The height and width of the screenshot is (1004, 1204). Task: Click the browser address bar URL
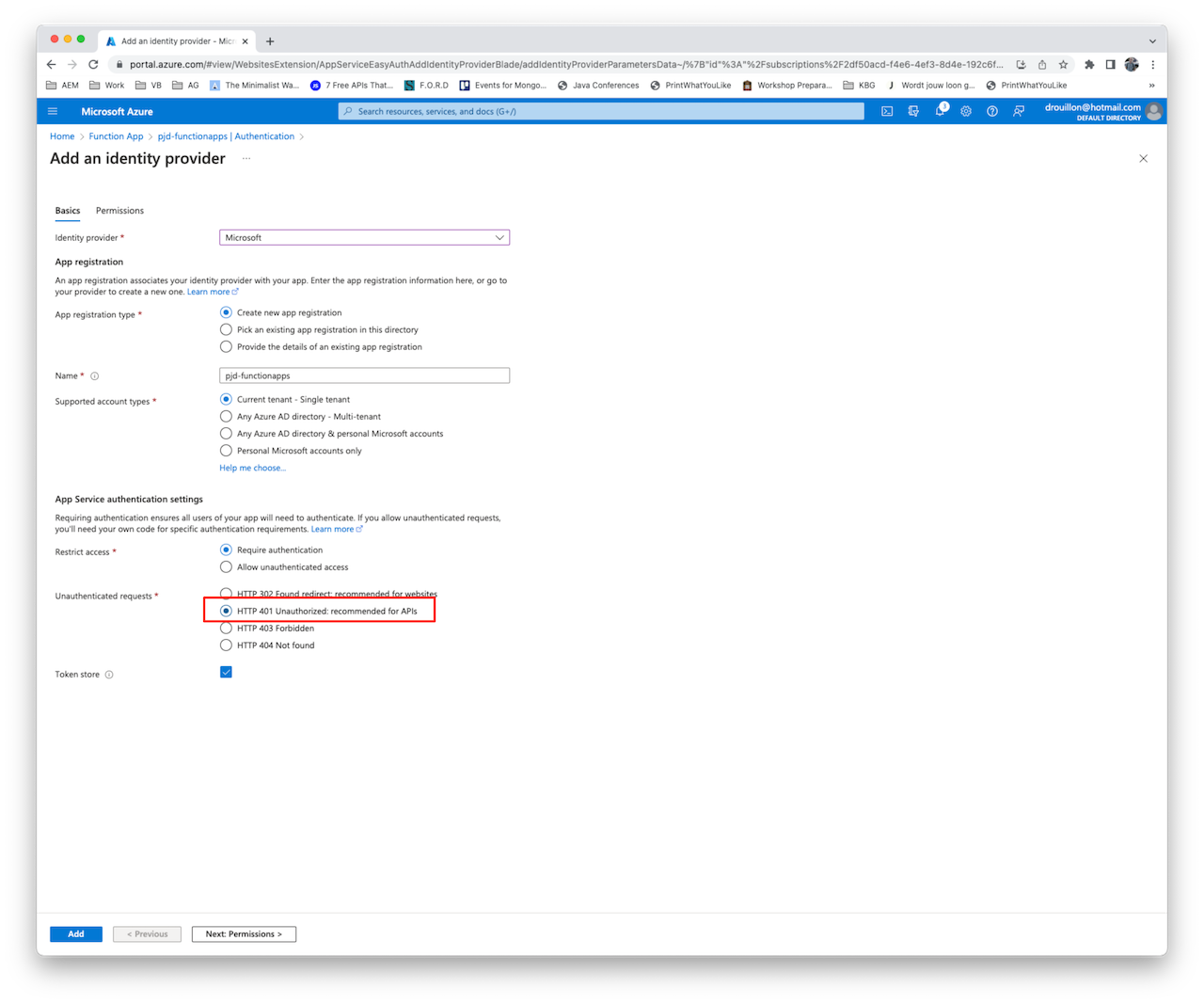pyautogui.click(x=565, y=65)
